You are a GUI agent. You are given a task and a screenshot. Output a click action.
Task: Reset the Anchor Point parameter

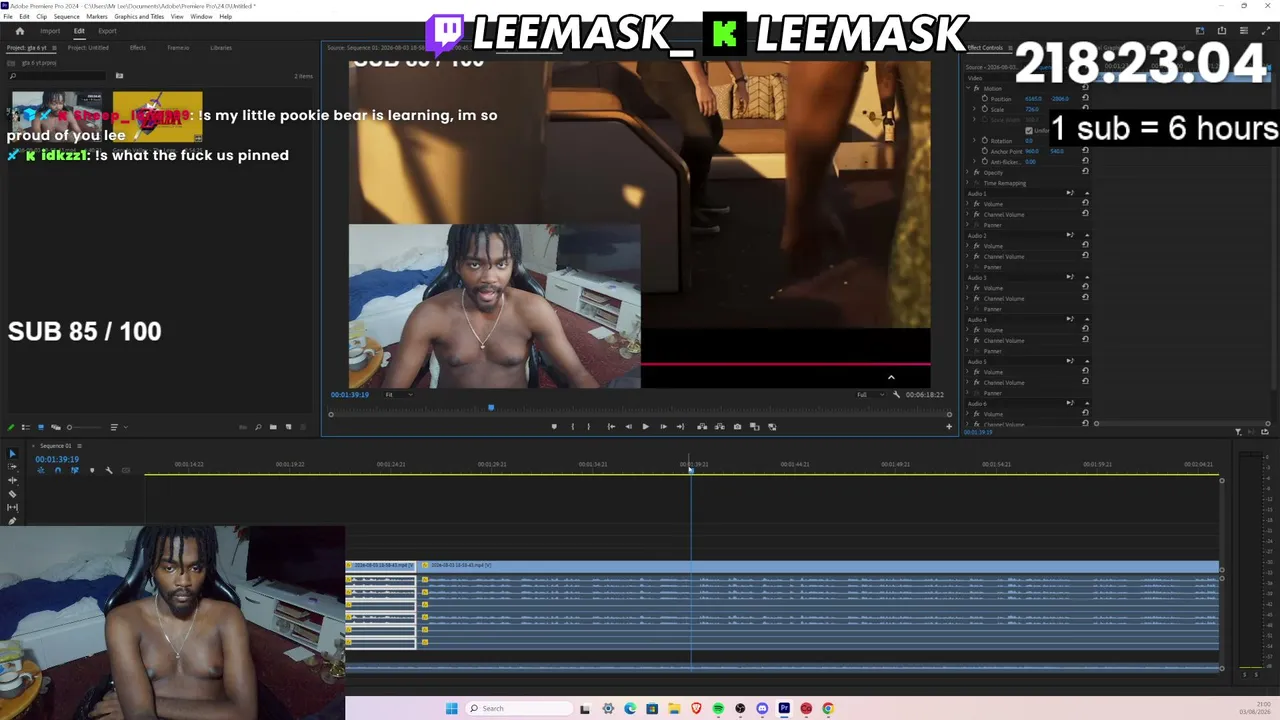pos(1085,151)
